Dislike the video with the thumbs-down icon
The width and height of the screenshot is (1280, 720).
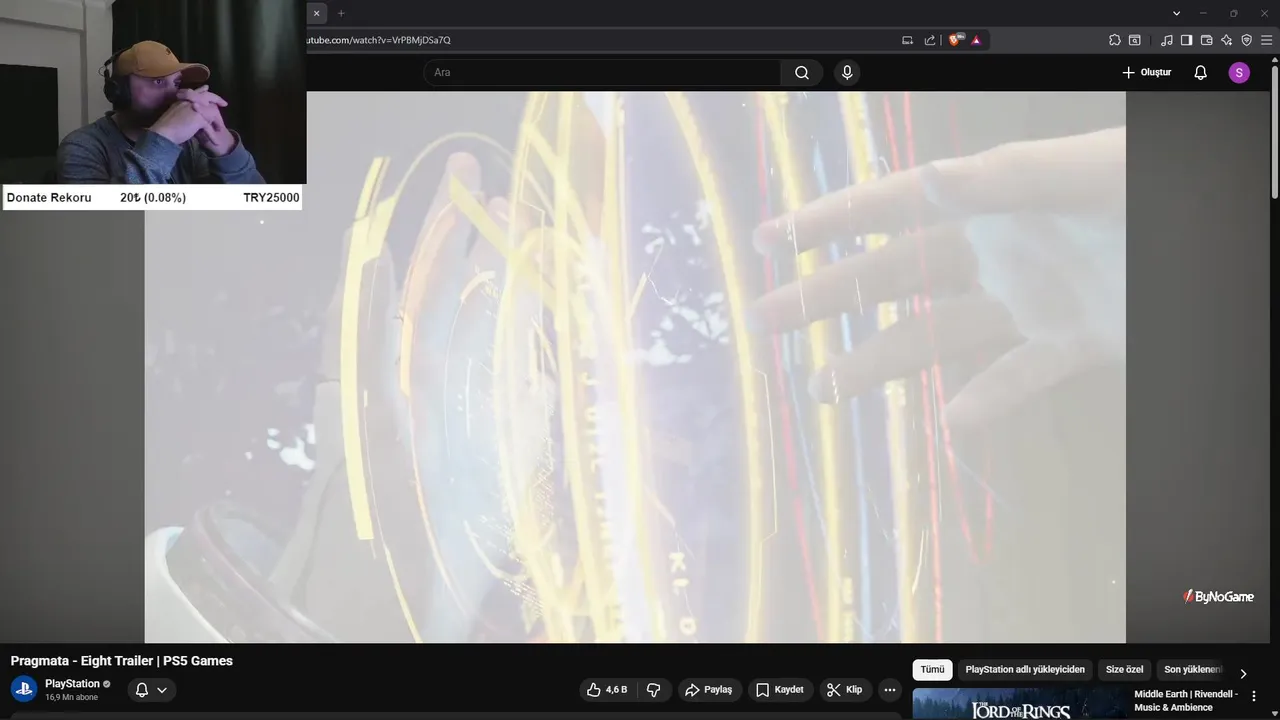(654, 690)
